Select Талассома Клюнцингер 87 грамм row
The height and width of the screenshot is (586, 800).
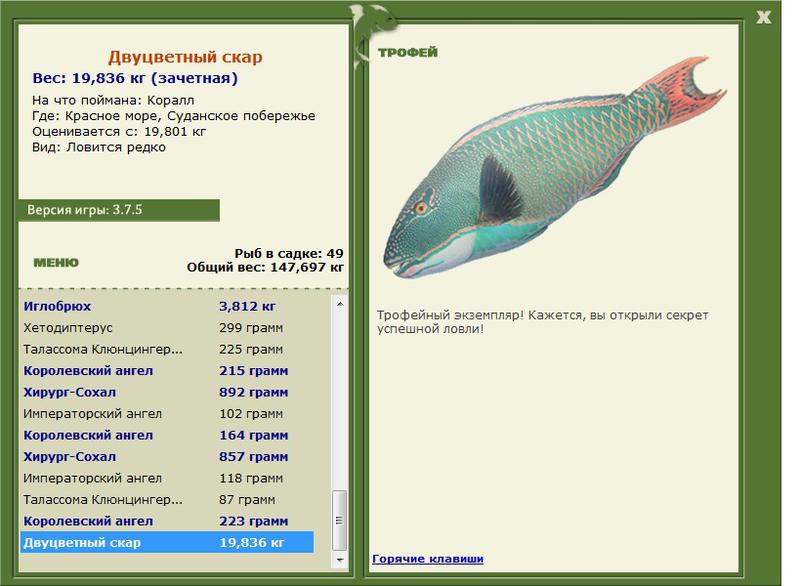(x=167, y=500)
